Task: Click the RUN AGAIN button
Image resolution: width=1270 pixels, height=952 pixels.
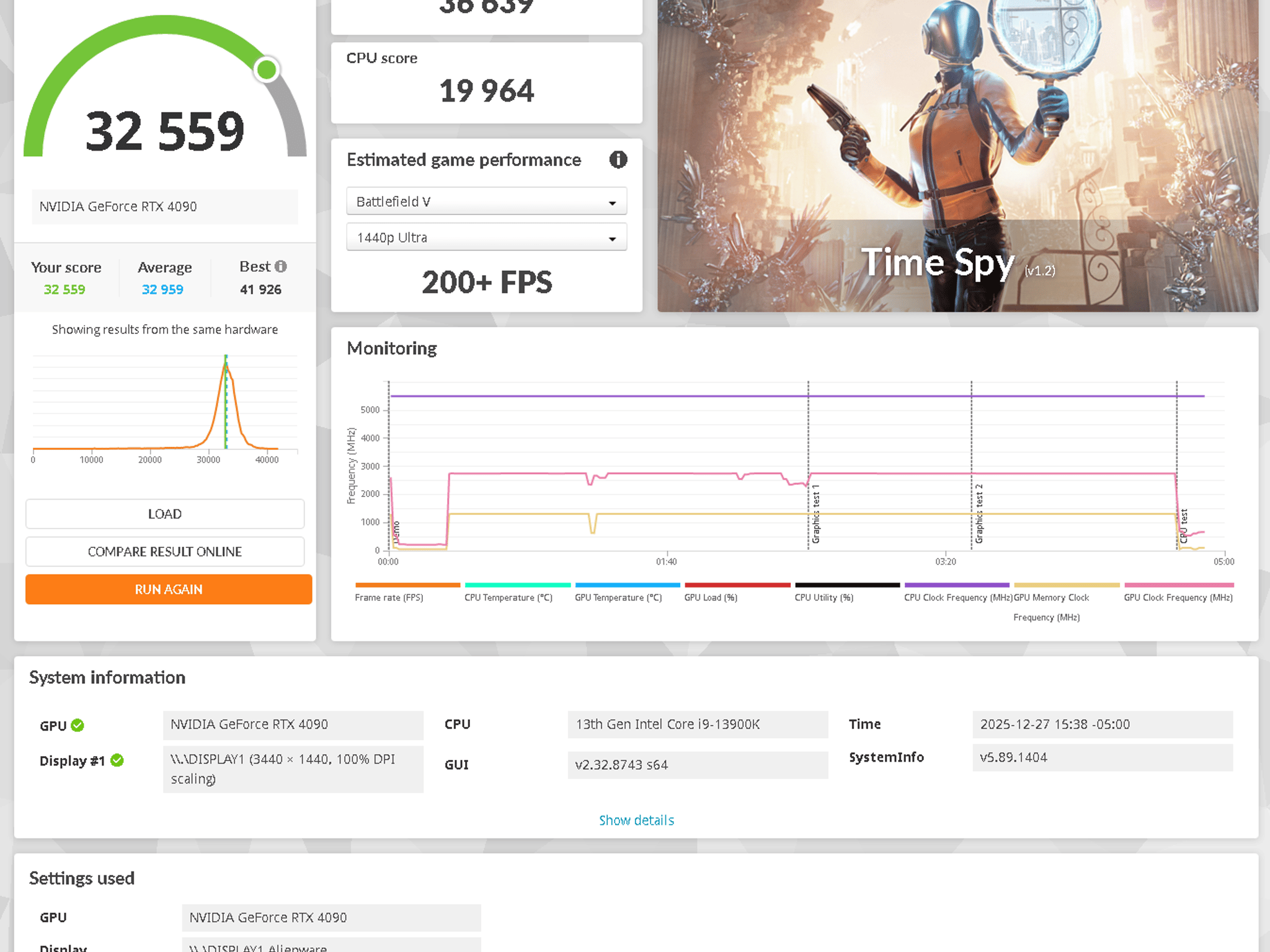Action: (167, 589)
